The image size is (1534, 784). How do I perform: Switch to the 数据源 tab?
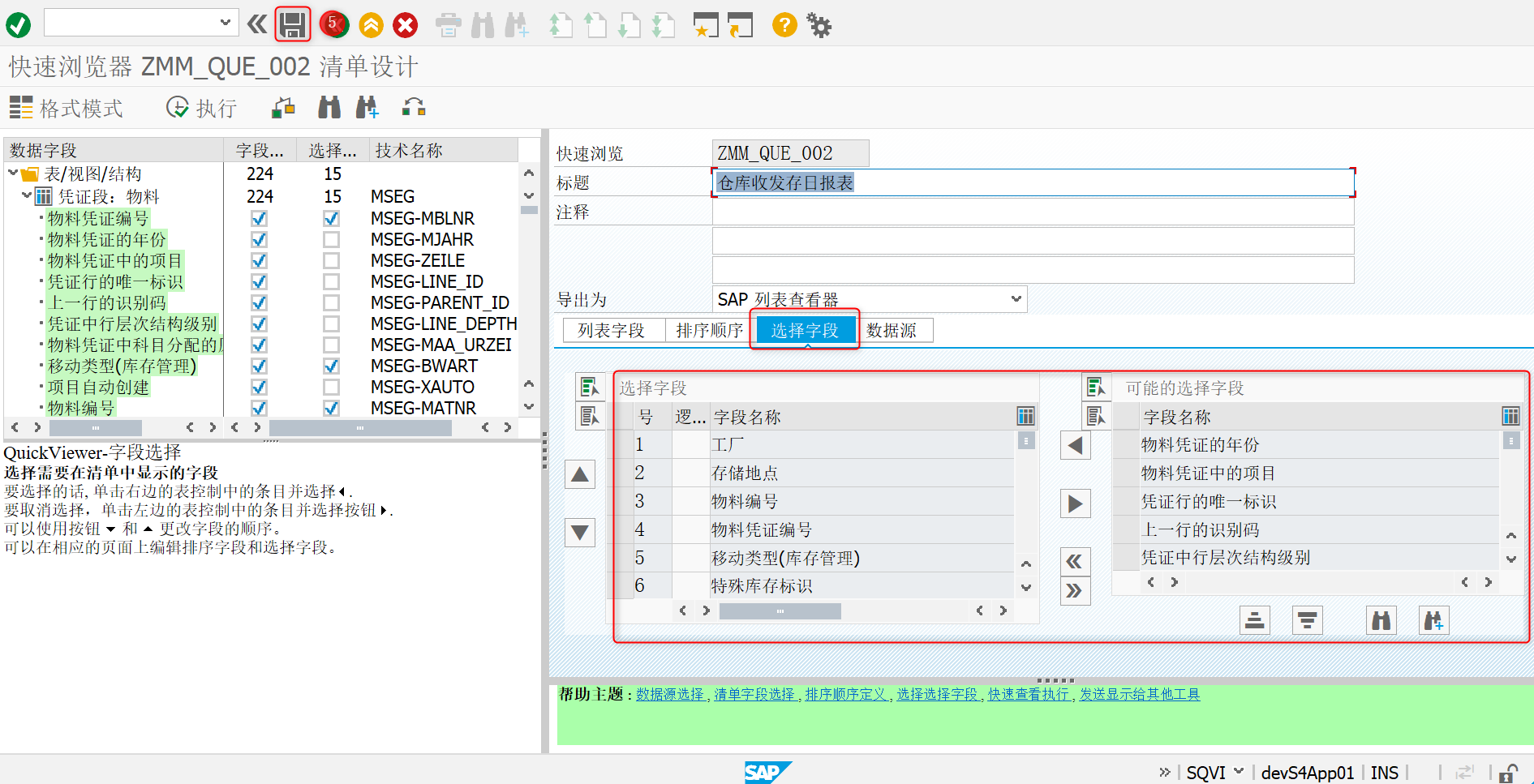pyautogui.click(x=895, y=330)
